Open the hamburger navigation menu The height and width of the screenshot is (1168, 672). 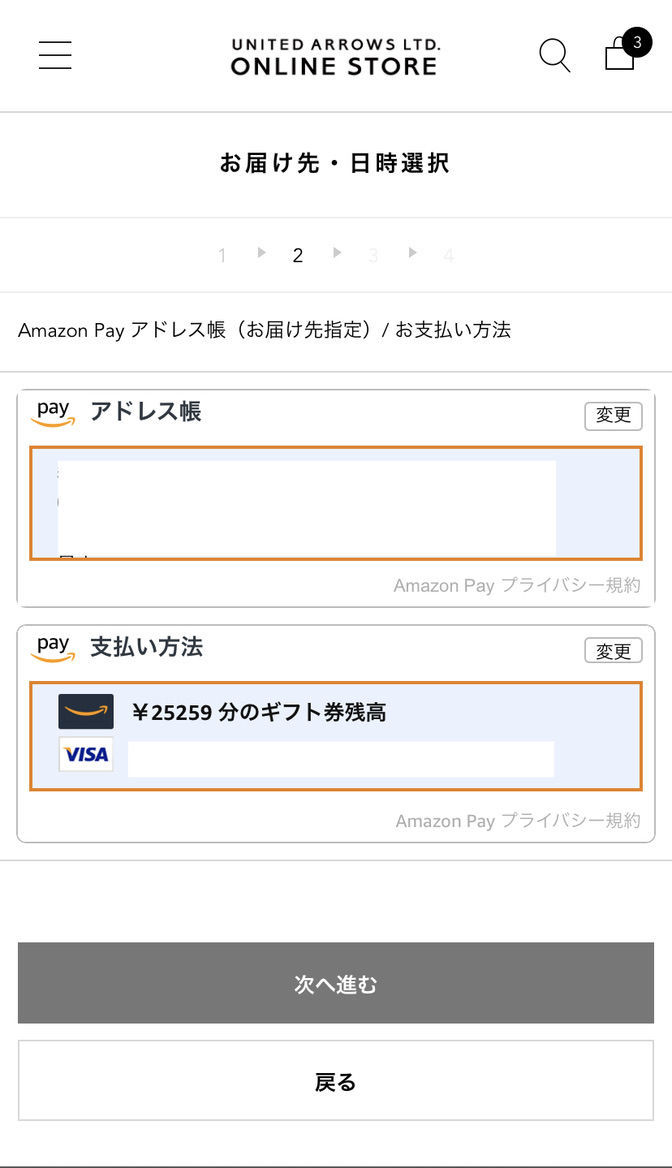[55, 55]
